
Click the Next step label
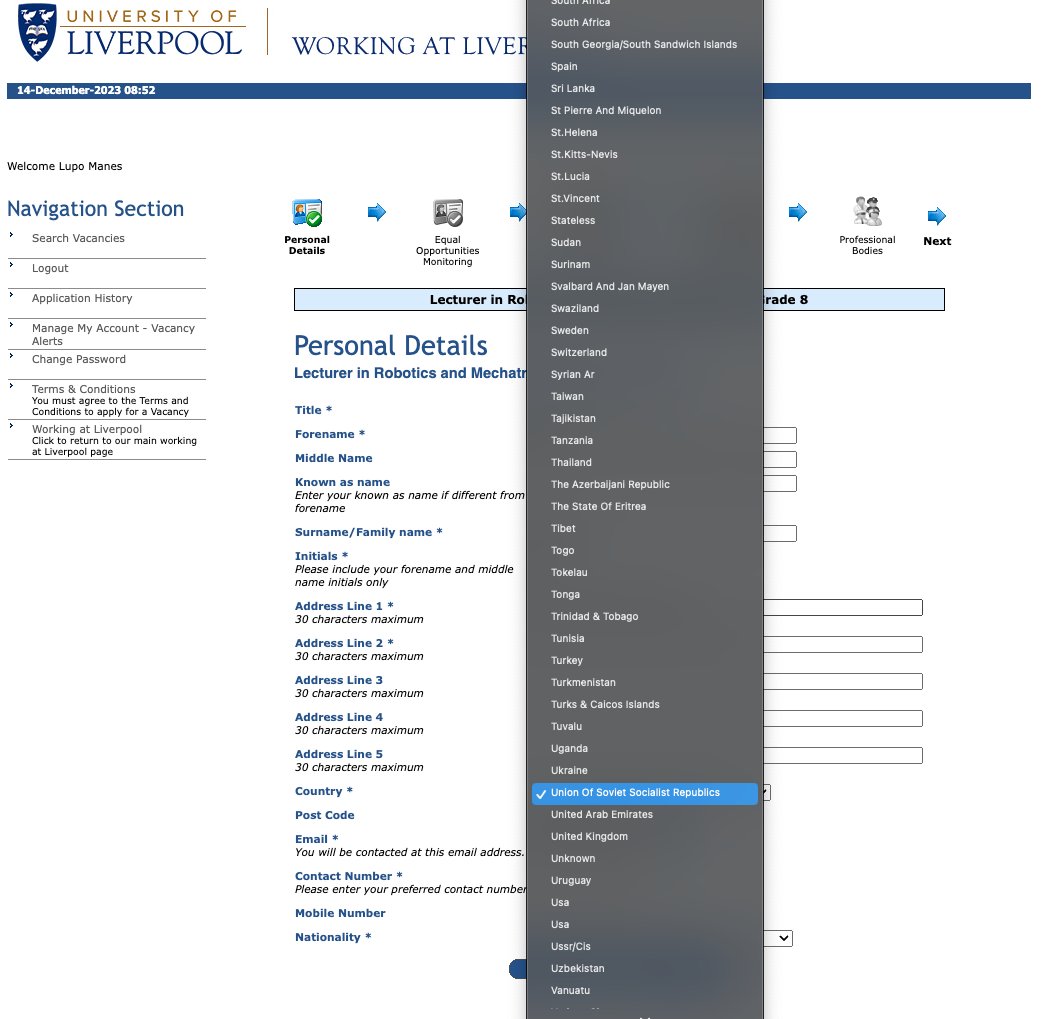[x=937, y=241]
